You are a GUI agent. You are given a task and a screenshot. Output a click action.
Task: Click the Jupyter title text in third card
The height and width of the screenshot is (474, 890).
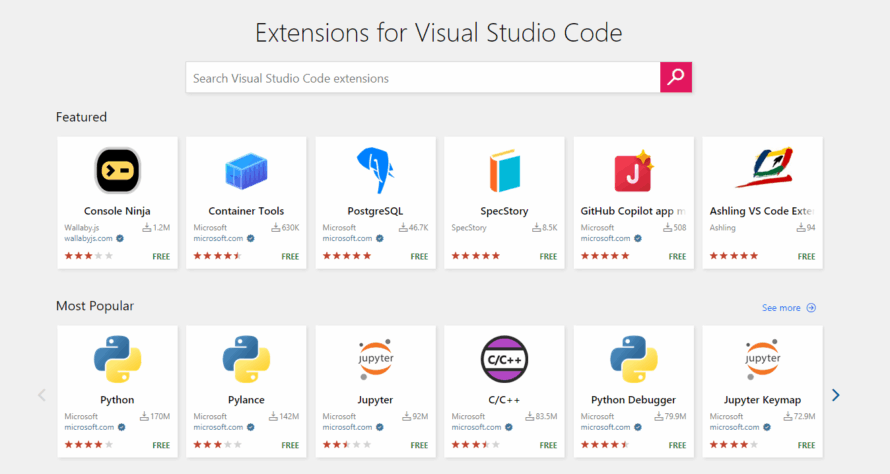point(375,400)
